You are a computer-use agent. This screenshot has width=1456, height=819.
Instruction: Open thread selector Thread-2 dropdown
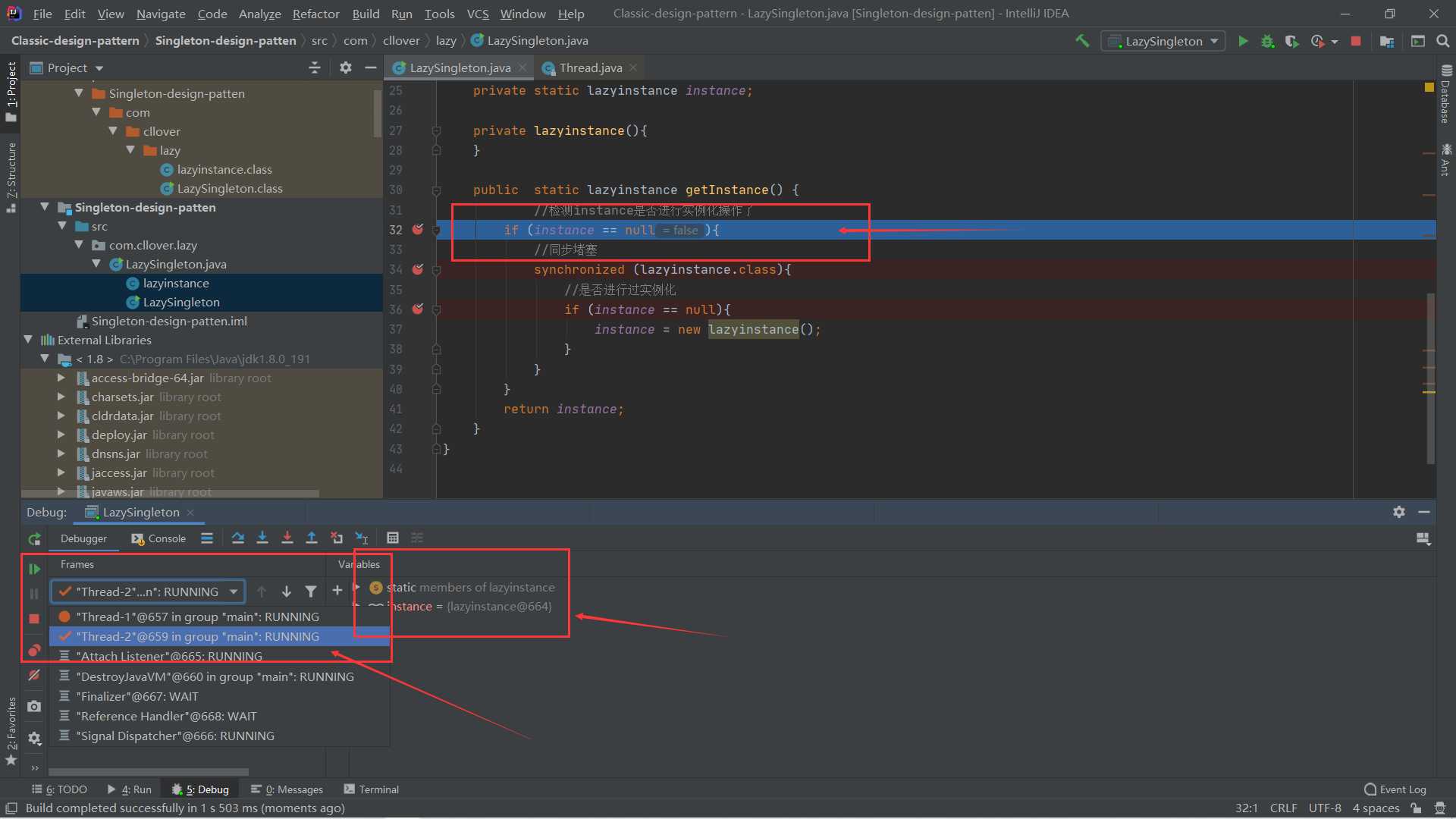click(x=148, y=591)
